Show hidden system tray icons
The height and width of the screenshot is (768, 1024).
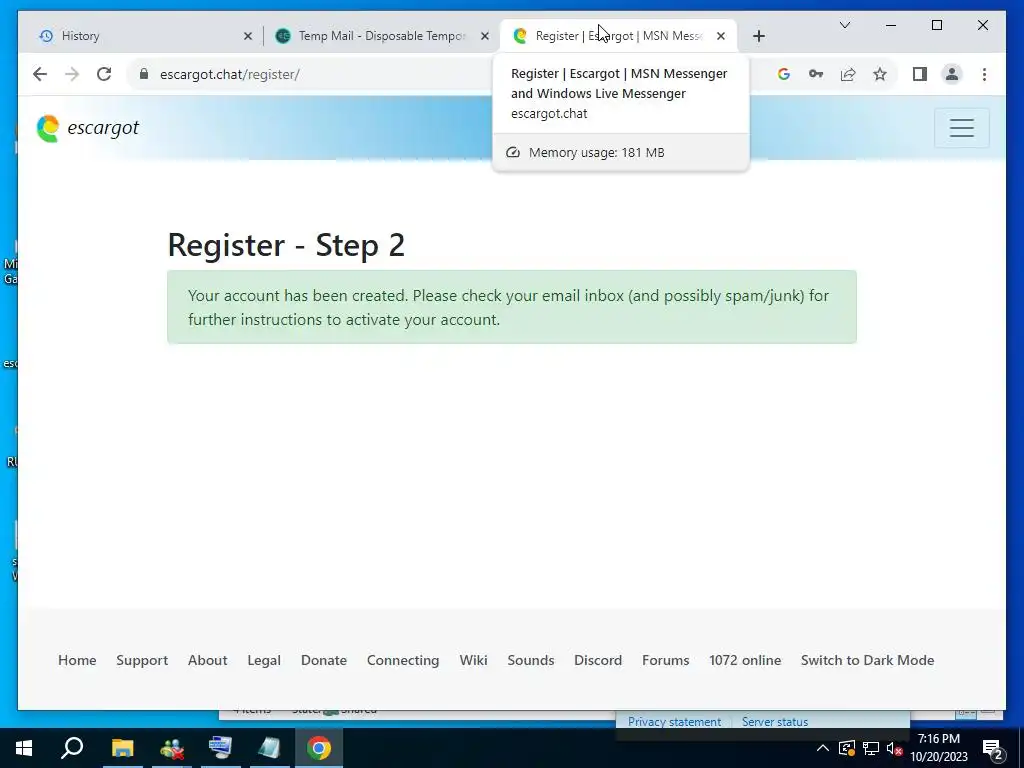pos(823,748)
